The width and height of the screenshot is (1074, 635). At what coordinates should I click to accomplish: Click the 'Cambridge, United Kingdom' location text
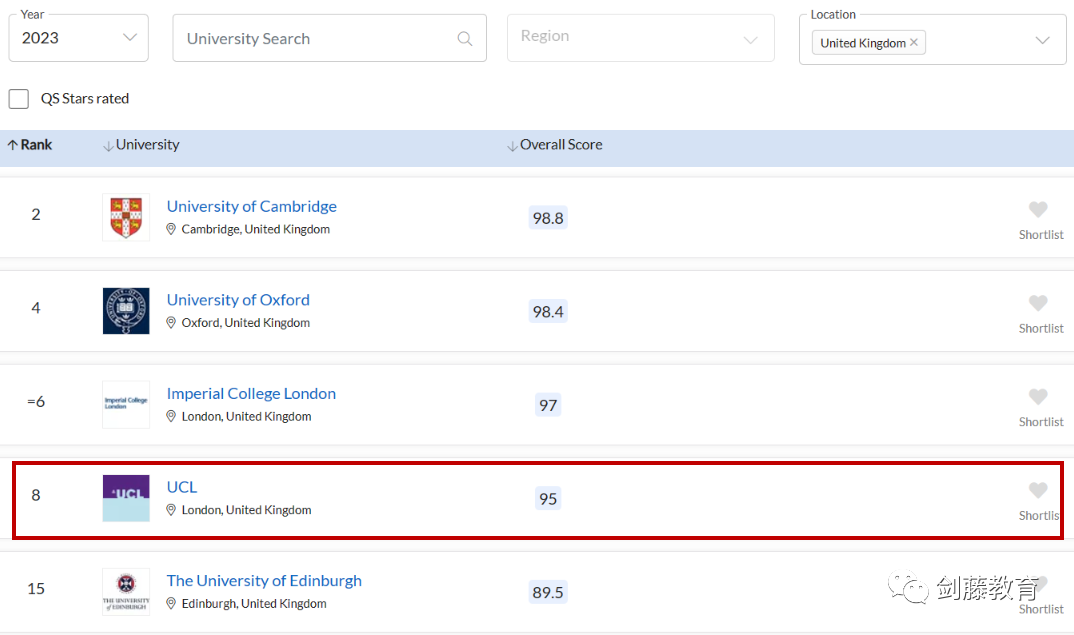click(255, 229)
